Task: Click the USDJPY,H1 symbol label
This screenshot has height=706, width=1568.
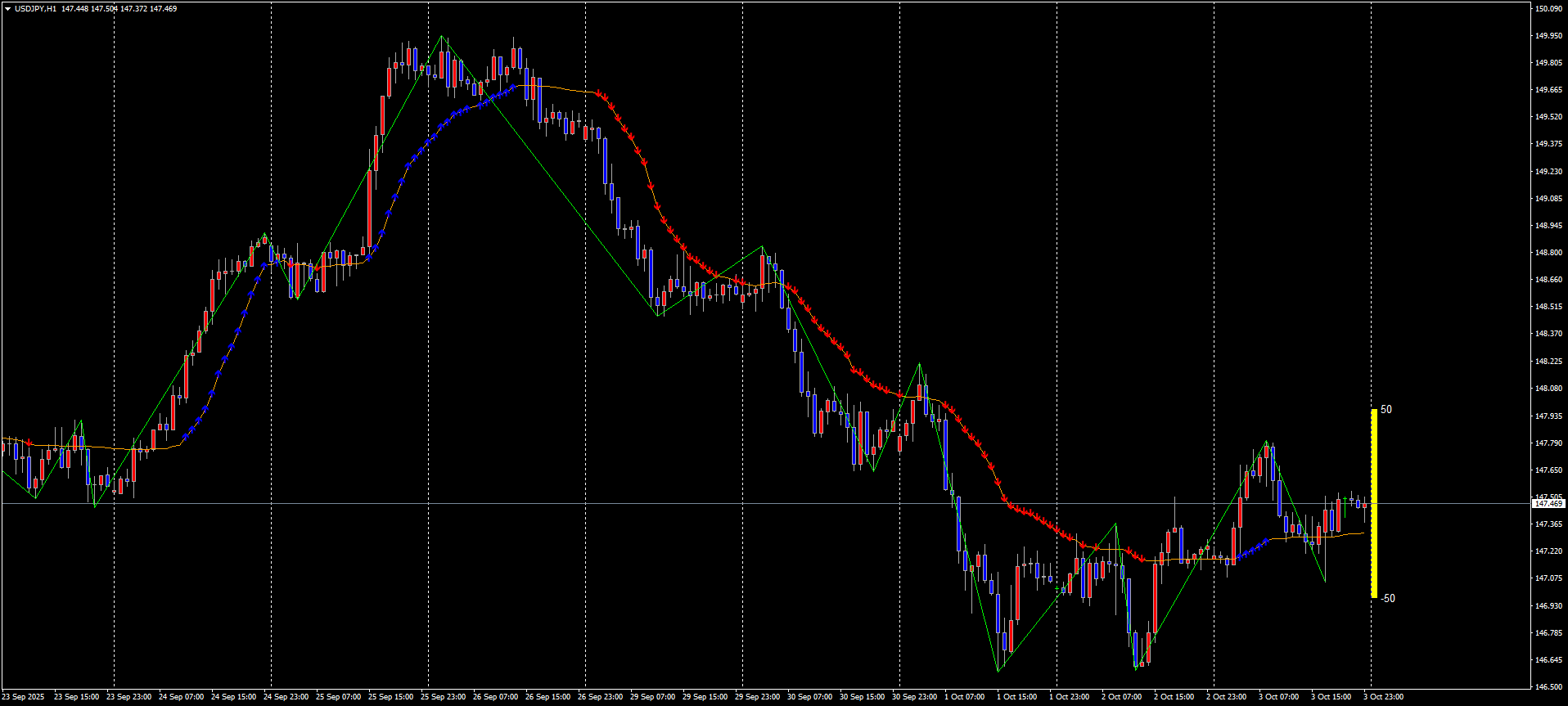Action: (x=36, y=9)
